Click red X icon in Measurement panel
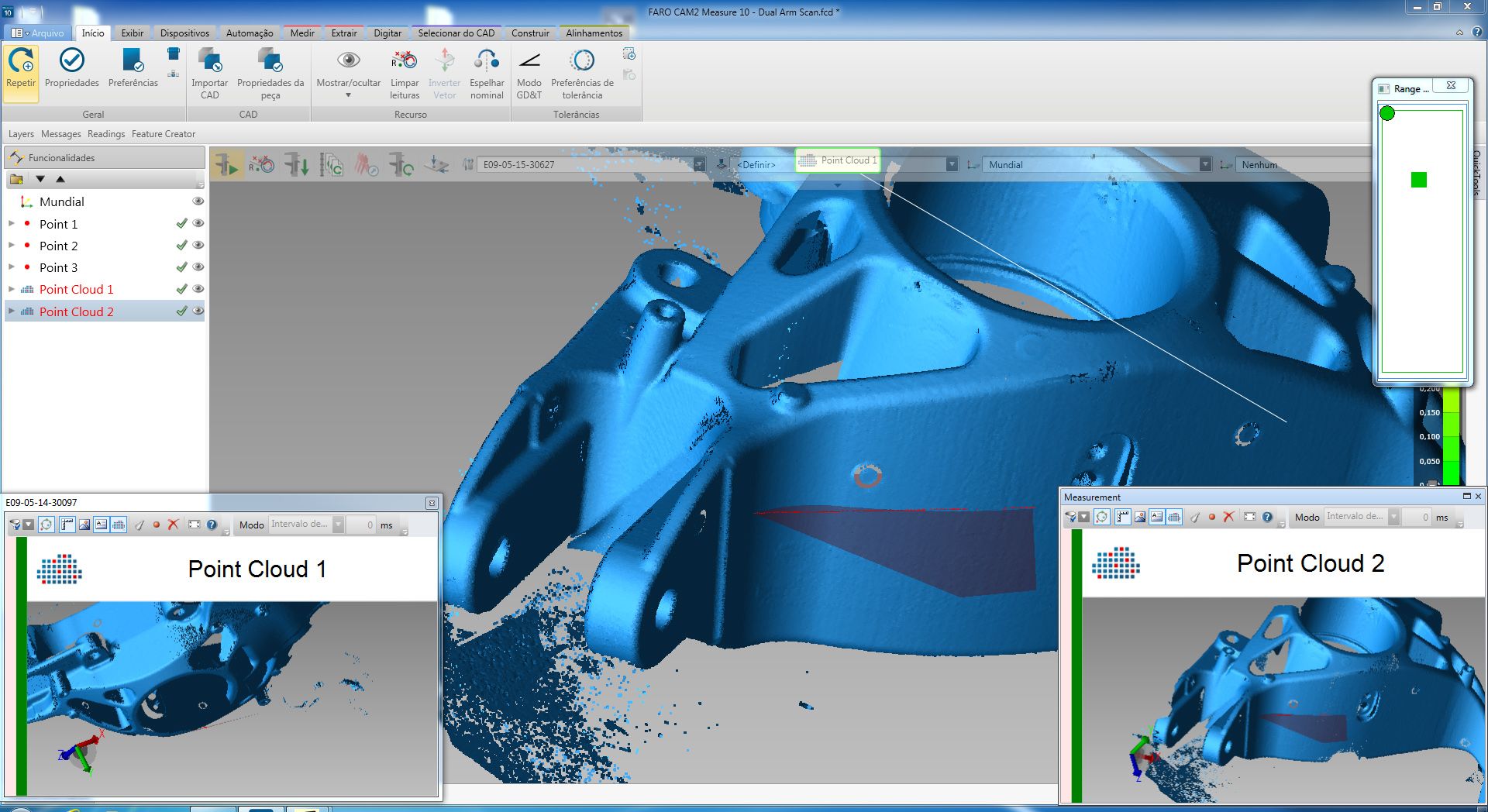Viewport: 1488px width, 812px height. (1228, 517)
